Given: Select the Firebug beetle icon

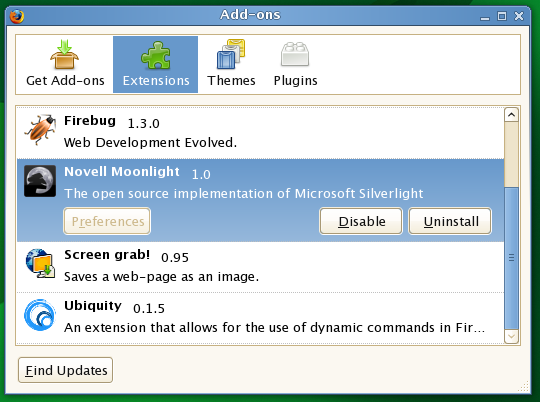Looking at the screenshot, I should (x=40, y=130).
